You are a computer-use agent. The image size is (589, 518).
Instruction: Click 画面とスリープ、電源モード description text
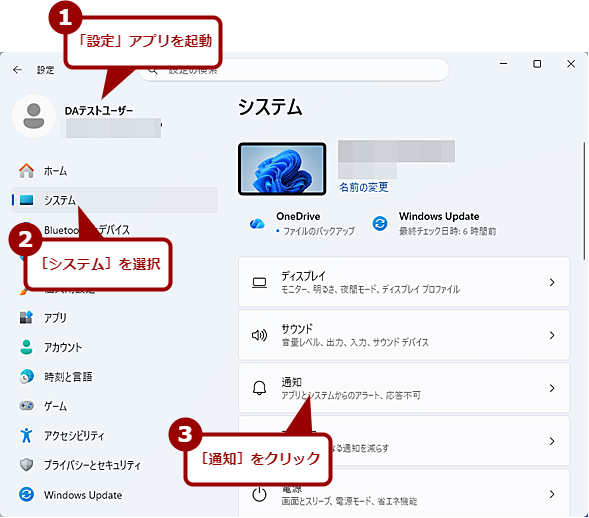coord(349,501)
